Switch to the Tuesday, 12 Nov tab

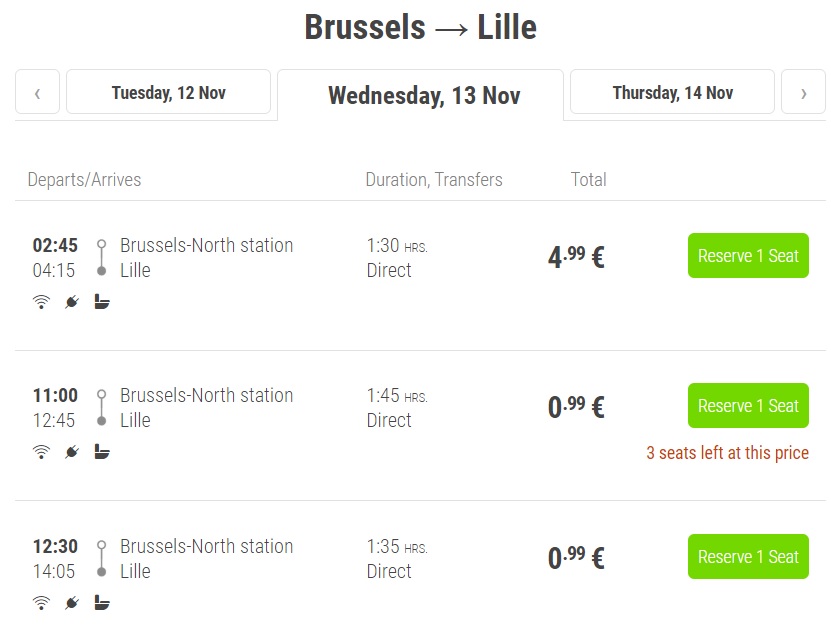(168, 91)
